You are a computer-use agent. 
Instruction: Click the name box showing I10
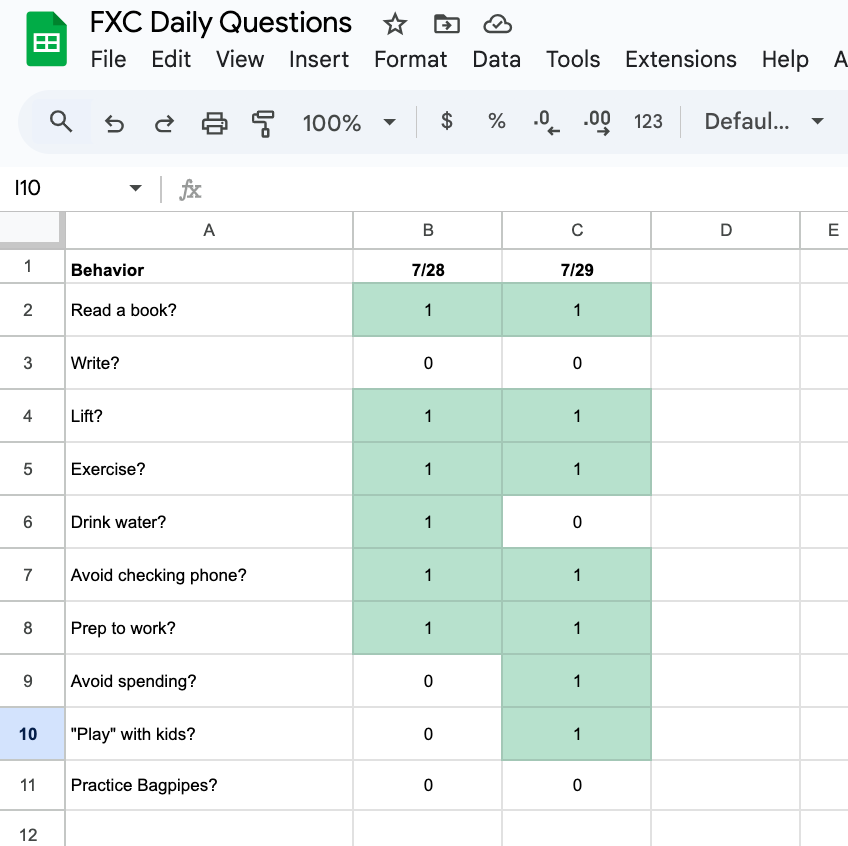click(28, 188)
